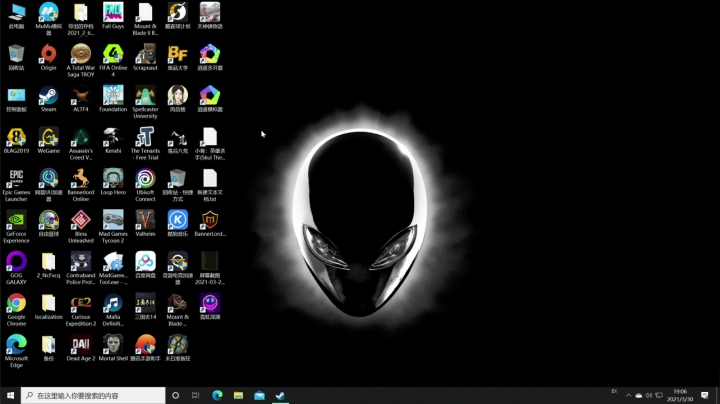Click the Google Chrome desktop shortcut
The image size is (720, 404).
pyautogui.click(x=16, y=309)
